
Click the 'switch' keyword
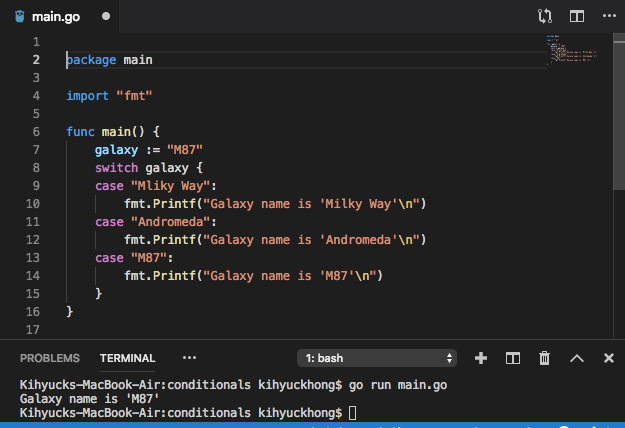(x=116, y=168)
